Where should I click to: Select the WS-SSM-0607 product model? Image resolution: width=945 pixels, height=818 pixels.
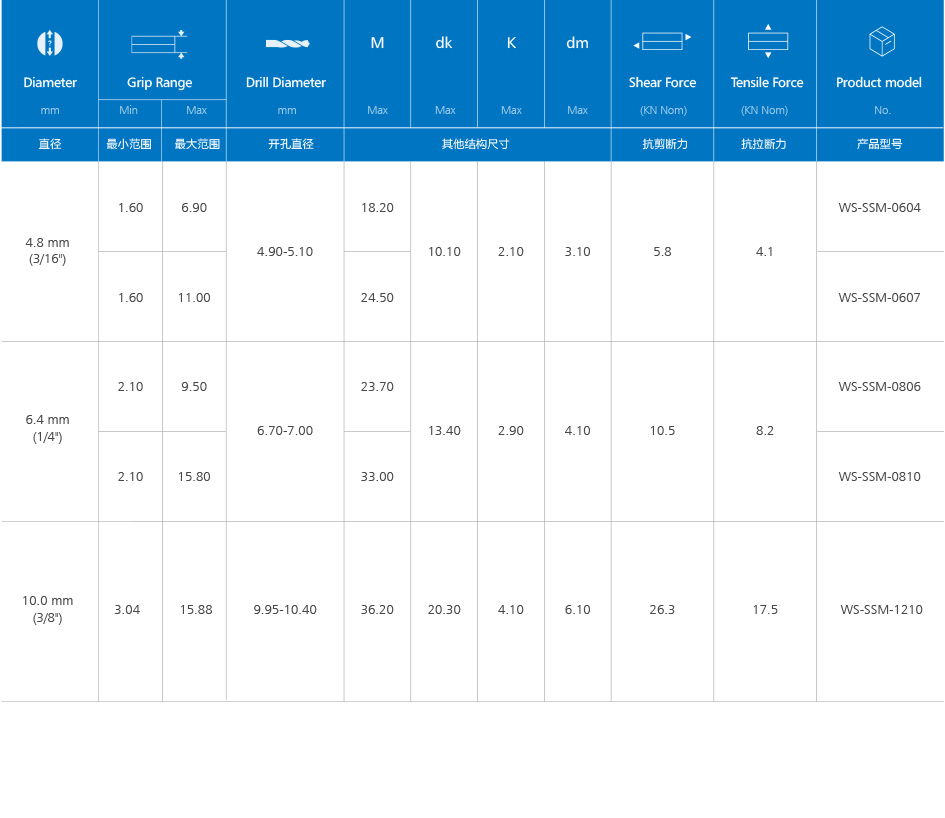pyautogui.click(x=879, y=297)
